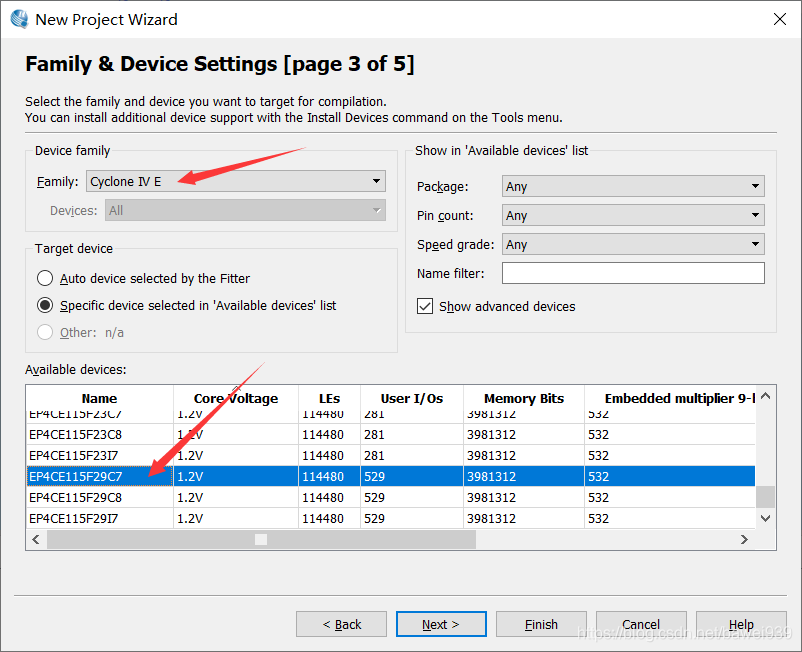Image resolution: width=802 pixels, height=652 pixels.
Task: Open the Pin count dropdown
Action: tap(633, 215)
